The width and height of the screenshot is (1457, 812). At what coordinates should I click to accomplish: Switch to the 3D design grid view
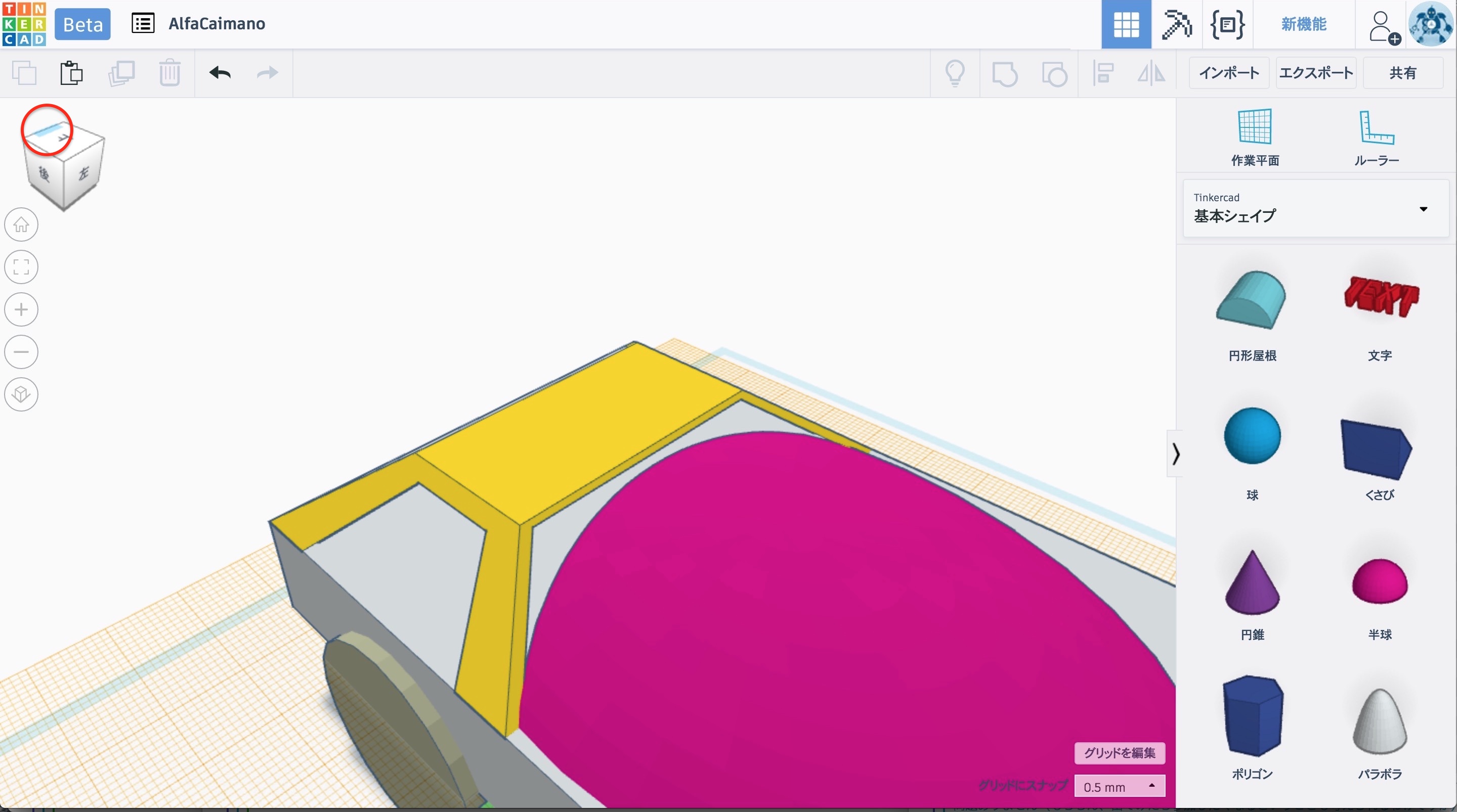[1126, 24]
